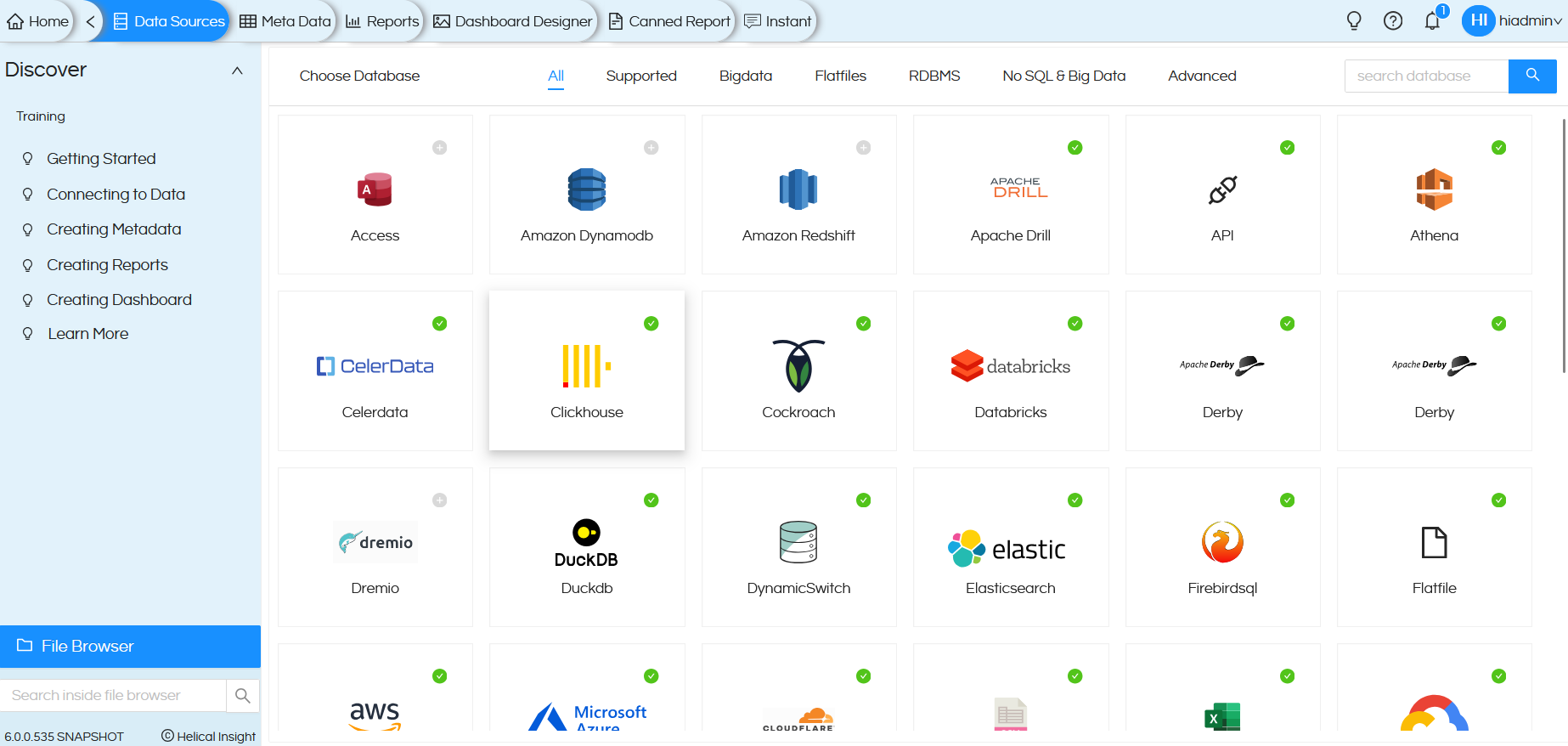1568x746 pixels.
Task: Choose the Amazon Redshift icon
Action: tap(798, 189)
